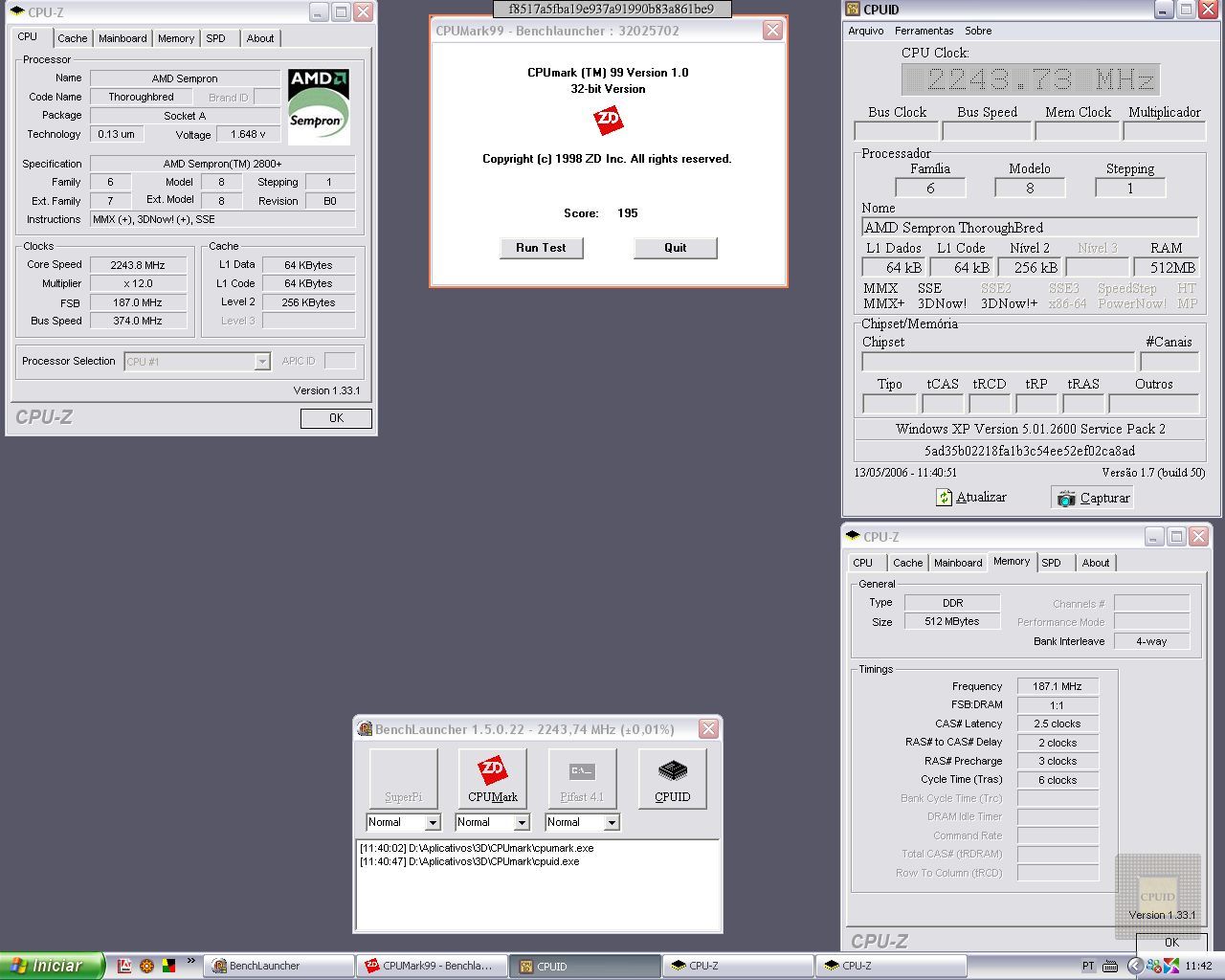1225x980 pixels.
Task: Open the SuperPi priority dropdown
Action: click(433, 822)
